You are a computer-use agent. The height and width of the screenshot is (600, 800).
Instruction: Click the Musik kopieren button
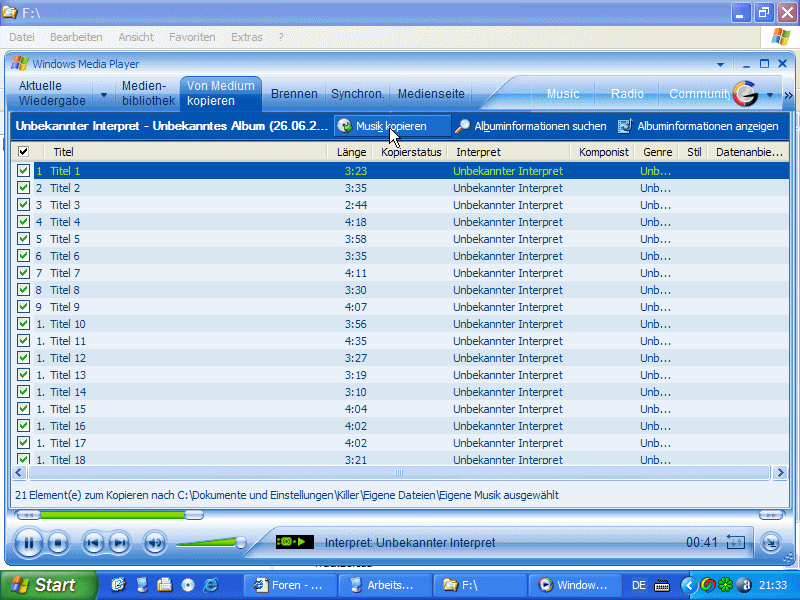pyautogui.click(x=392, y=126)
